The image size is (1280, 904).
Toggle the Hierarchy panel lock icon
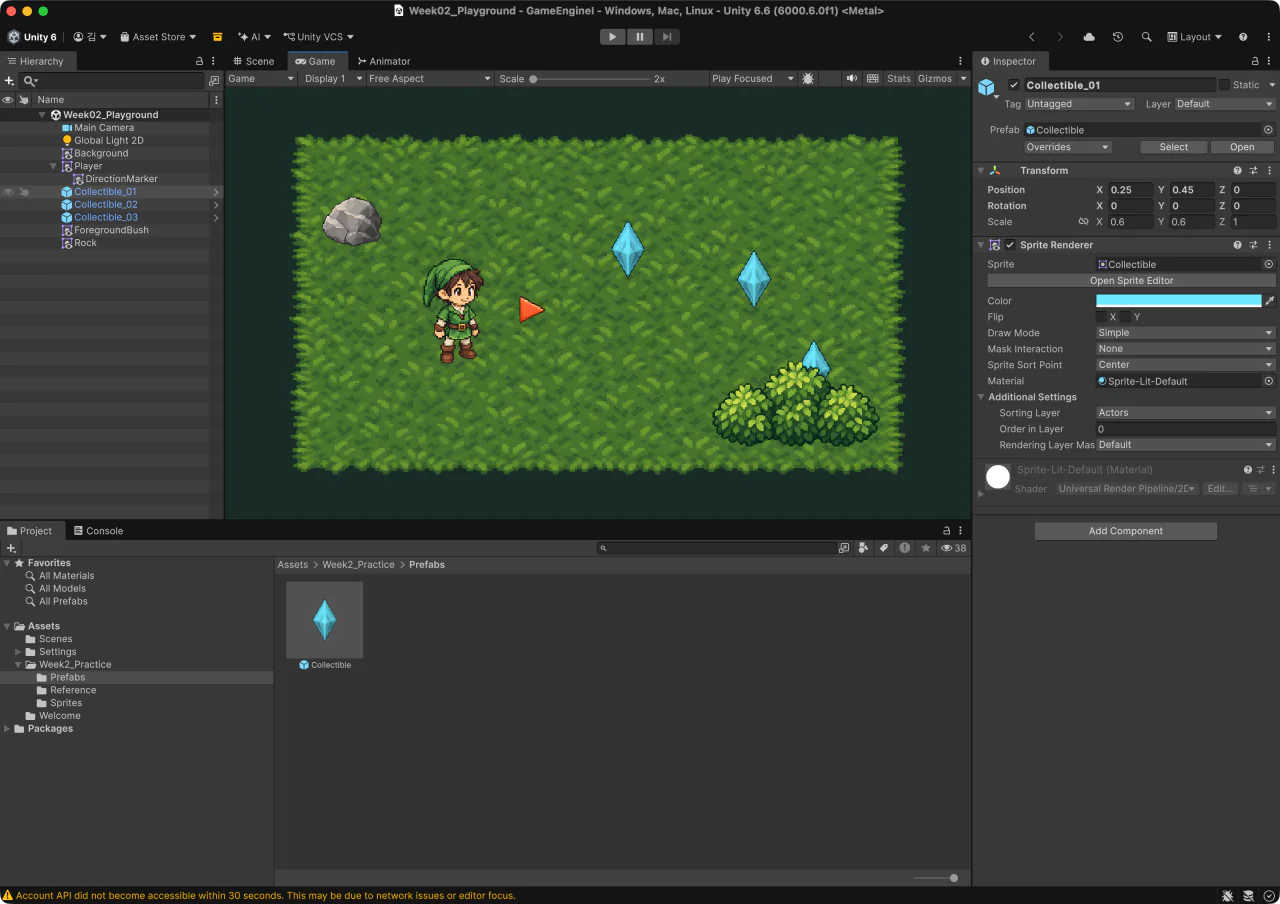[x=199, y=61]
